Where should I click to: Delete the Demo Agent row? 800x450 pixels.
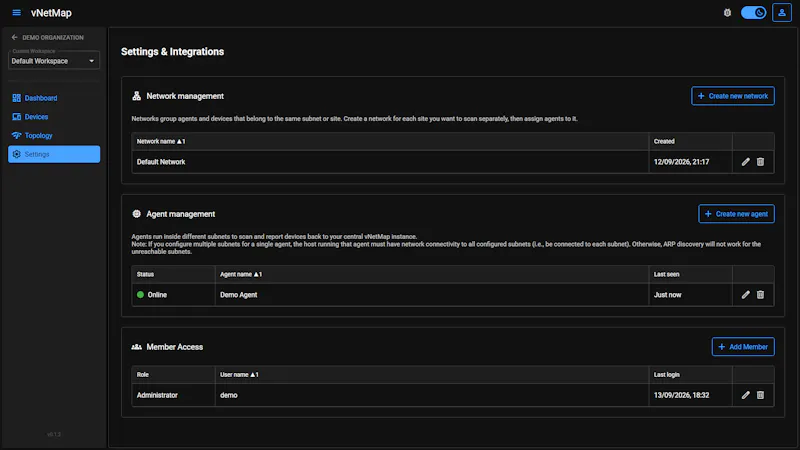pos(760,295)
